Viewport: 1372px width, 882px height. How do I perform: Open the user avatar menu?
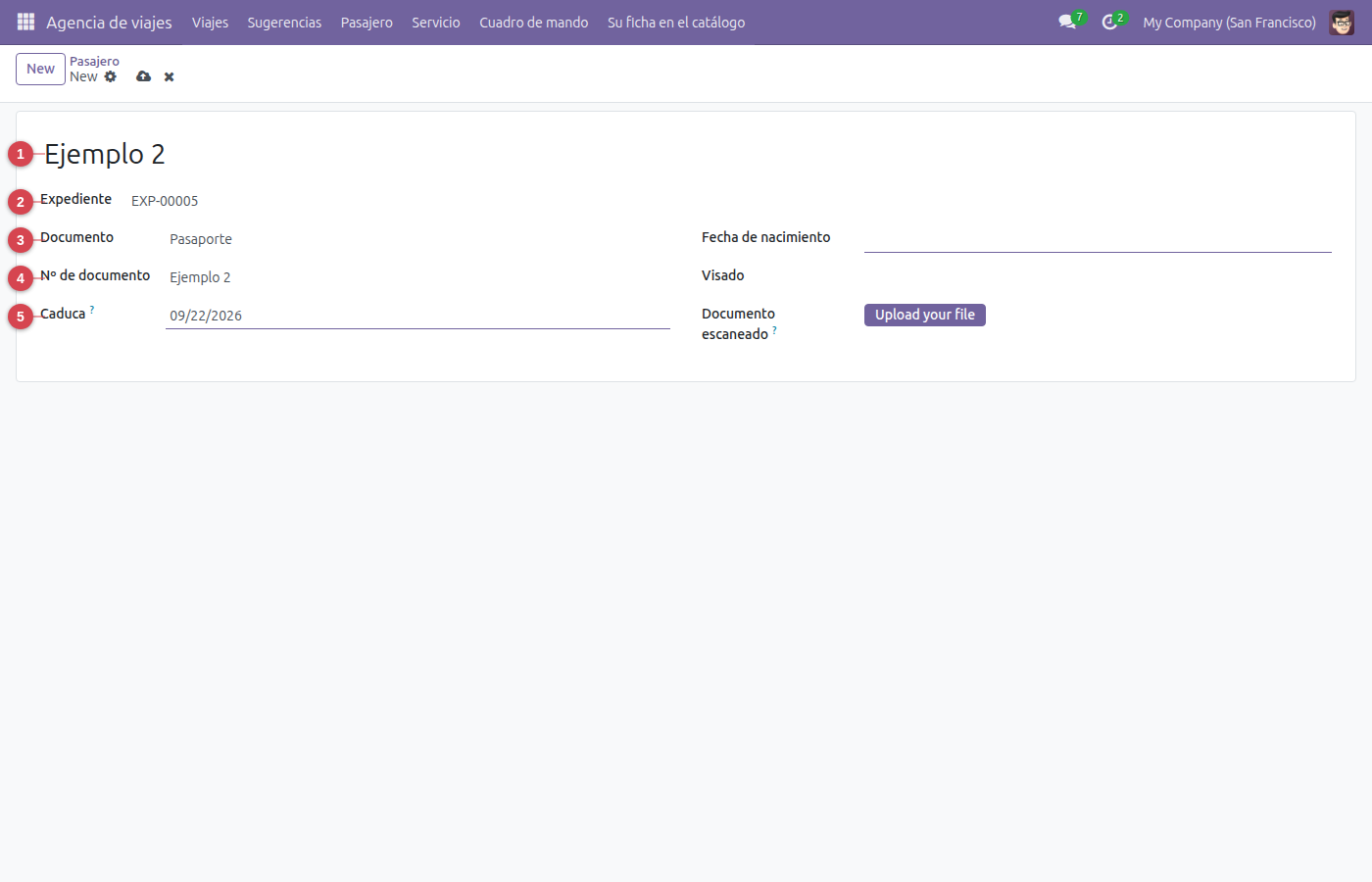(1342, 22)
